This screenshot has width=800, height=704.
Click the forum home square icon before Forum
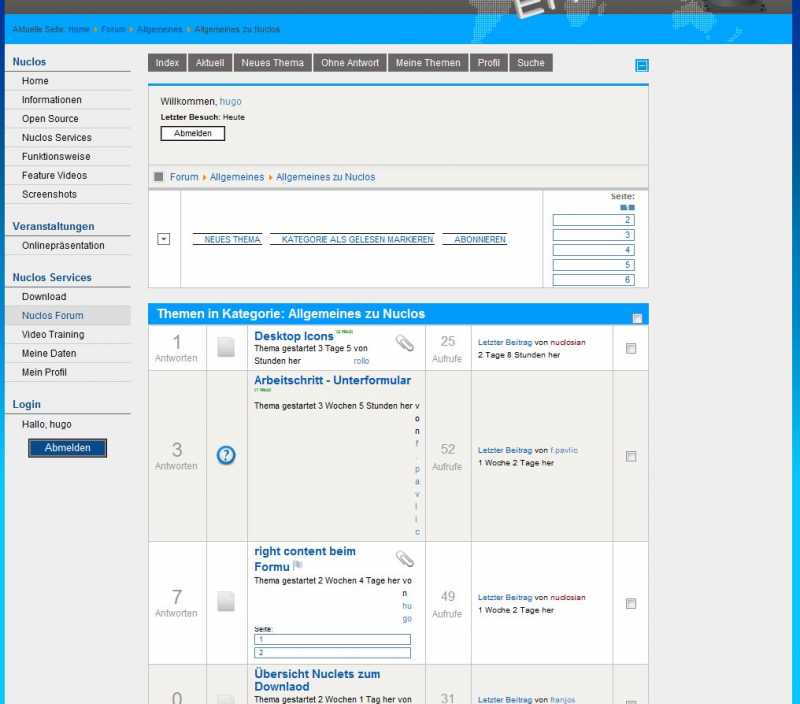159,177
